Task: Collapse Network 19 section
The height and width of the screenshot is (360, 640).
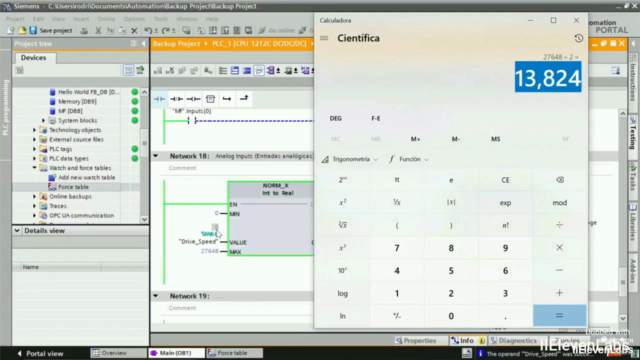Action: click(156, 296)
